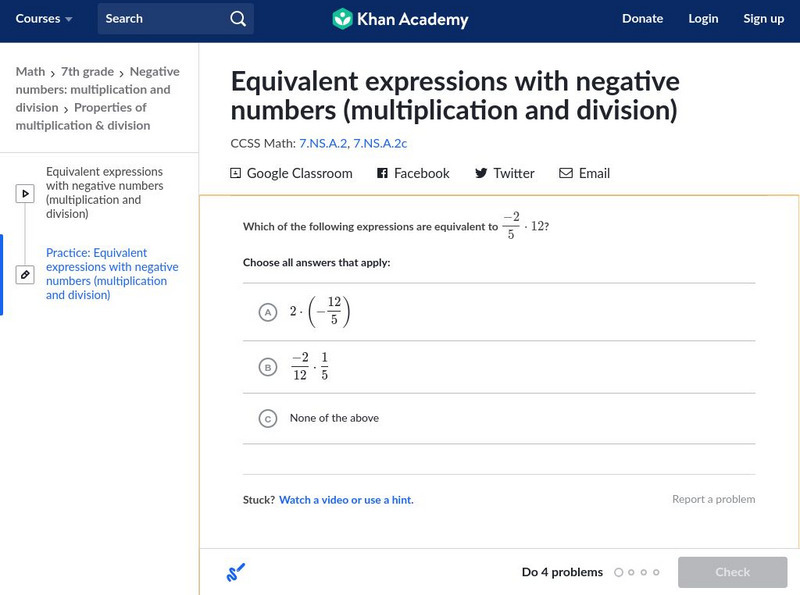Click Watch a video or use a hint
800x595 pixels.
click(x=346, y=500)
